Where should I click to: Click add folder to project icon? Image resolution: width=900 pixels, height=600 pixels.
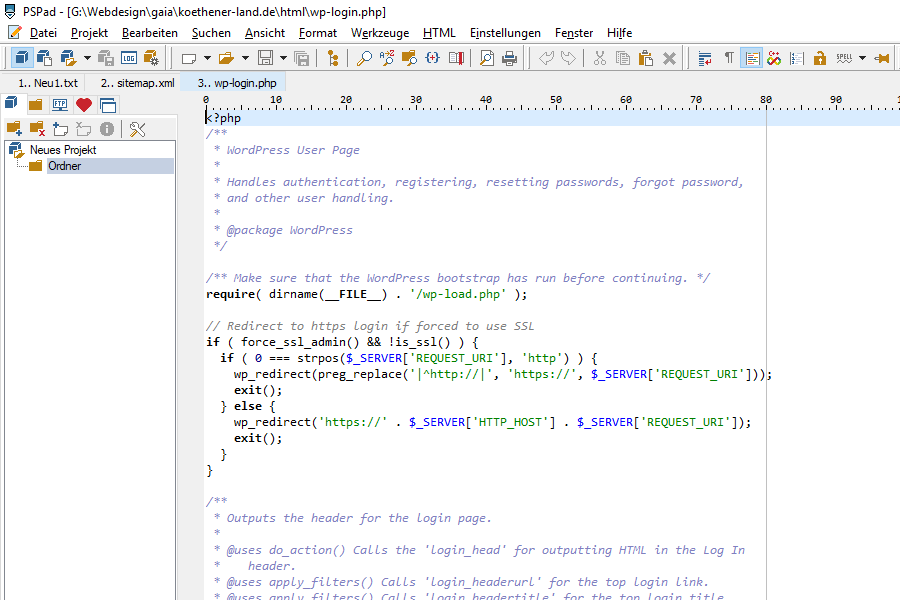[x=14, y=129]
